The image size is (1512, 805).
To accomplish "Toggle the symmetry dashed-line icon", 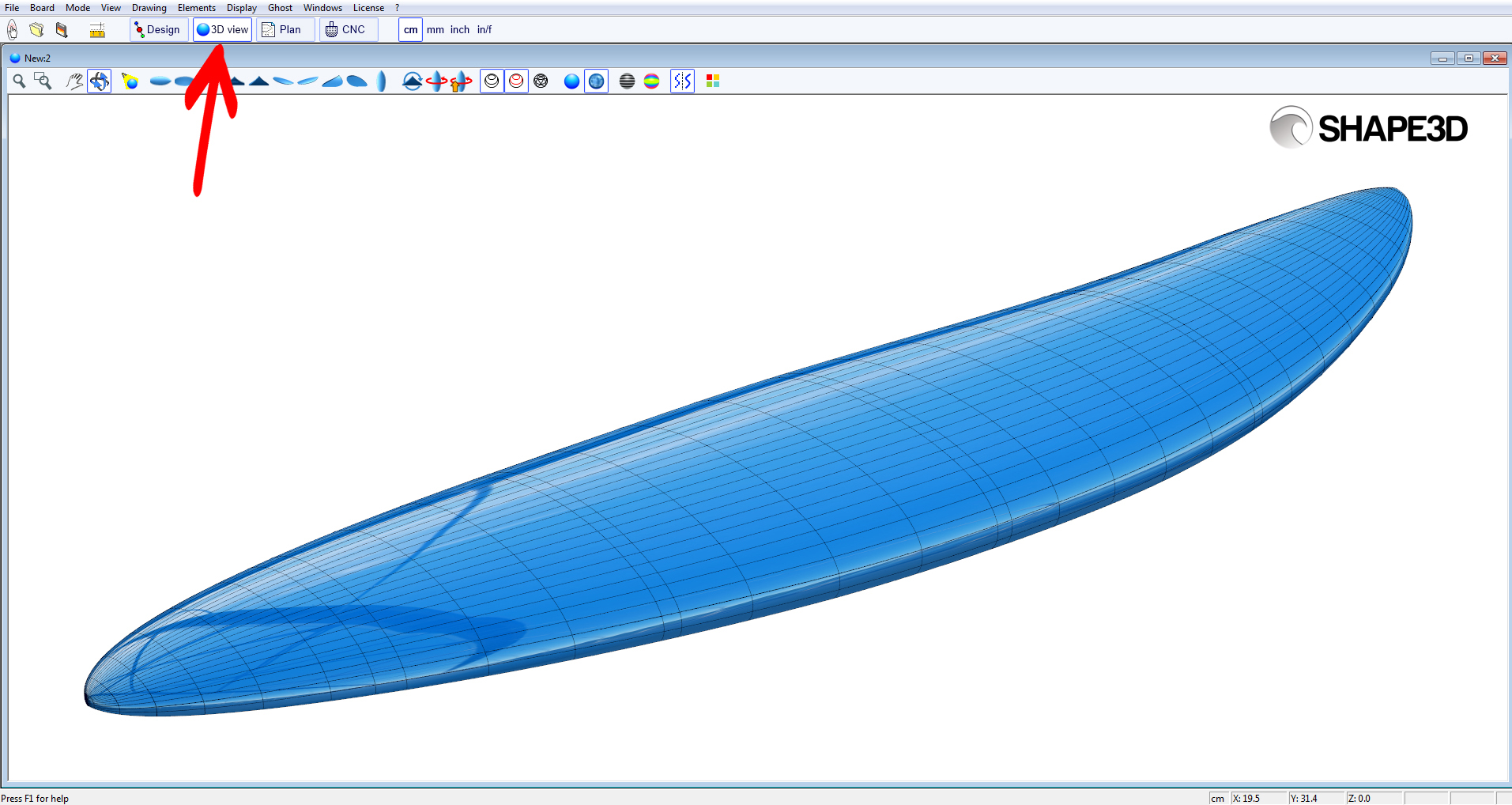I will point(682,81).
